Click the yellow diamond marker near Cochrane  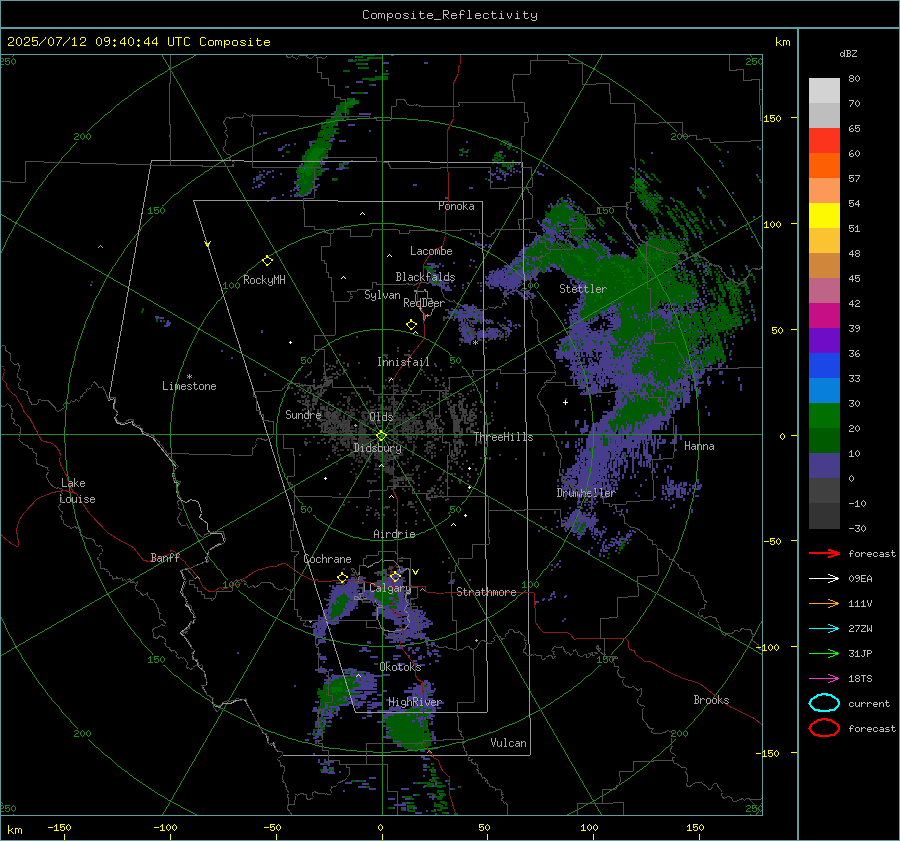pos(342,578)
